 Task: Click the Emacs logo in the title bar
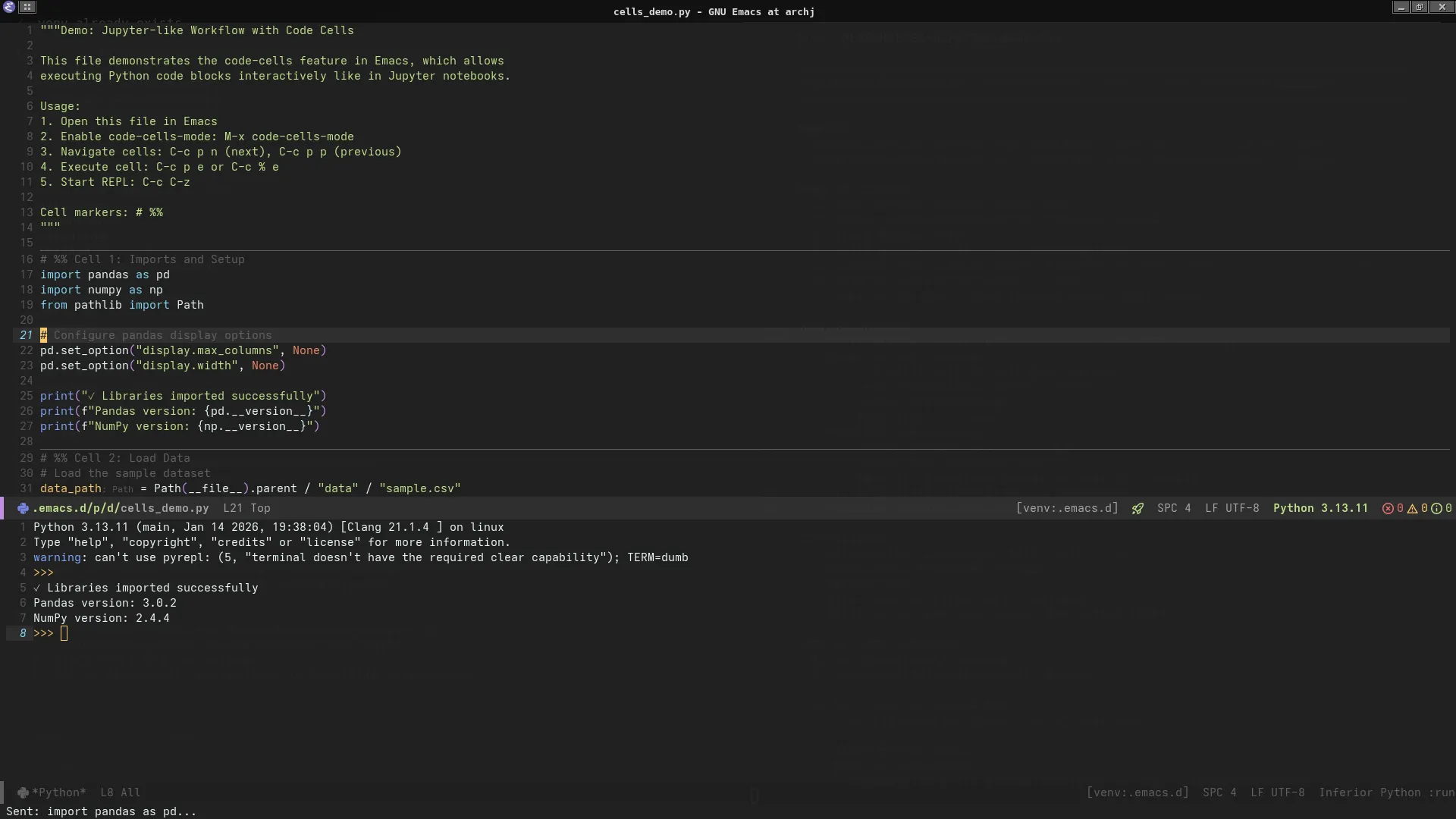(x=9, y=7)
